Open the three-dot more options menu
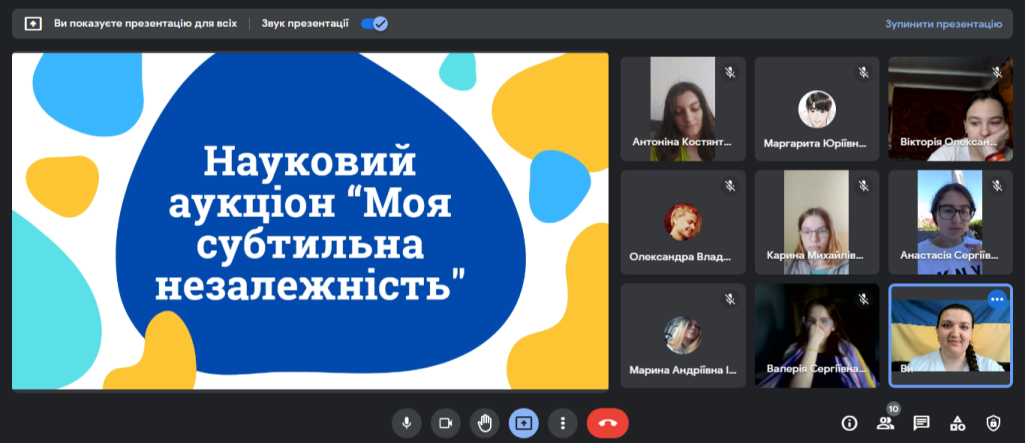The image size is (1025, 443). pyautogui.click(x=563, y=423)
